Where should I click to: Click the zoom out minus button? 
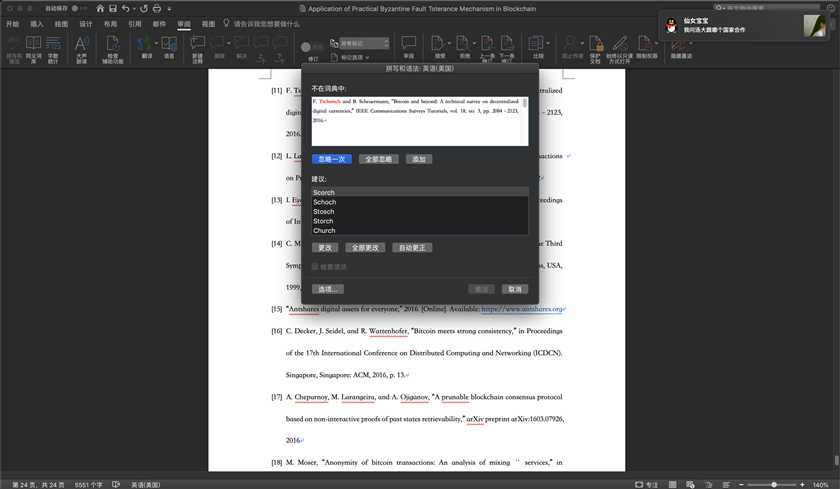tap(741, 484)
